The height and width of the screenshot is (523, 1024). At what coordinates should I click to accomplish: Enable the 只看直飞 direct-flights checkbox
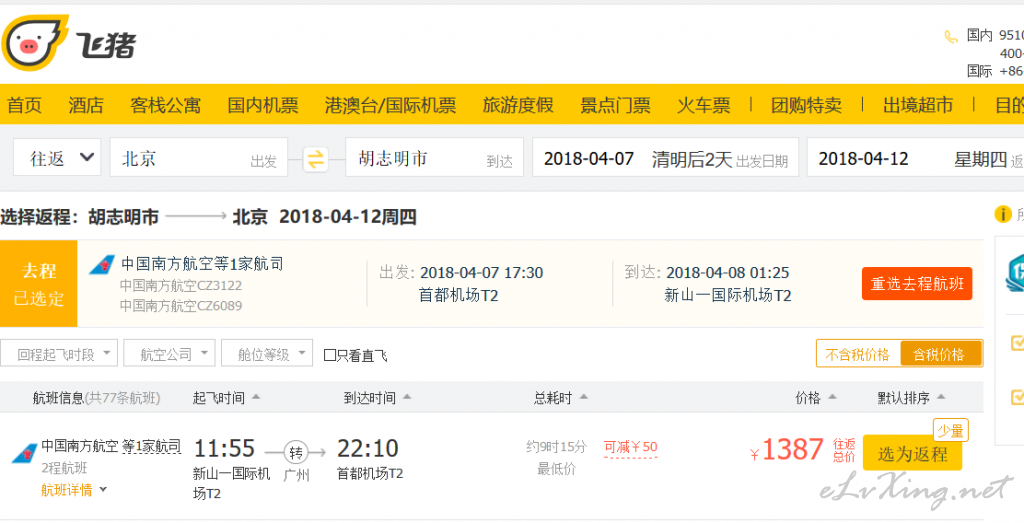coord(330,355)
